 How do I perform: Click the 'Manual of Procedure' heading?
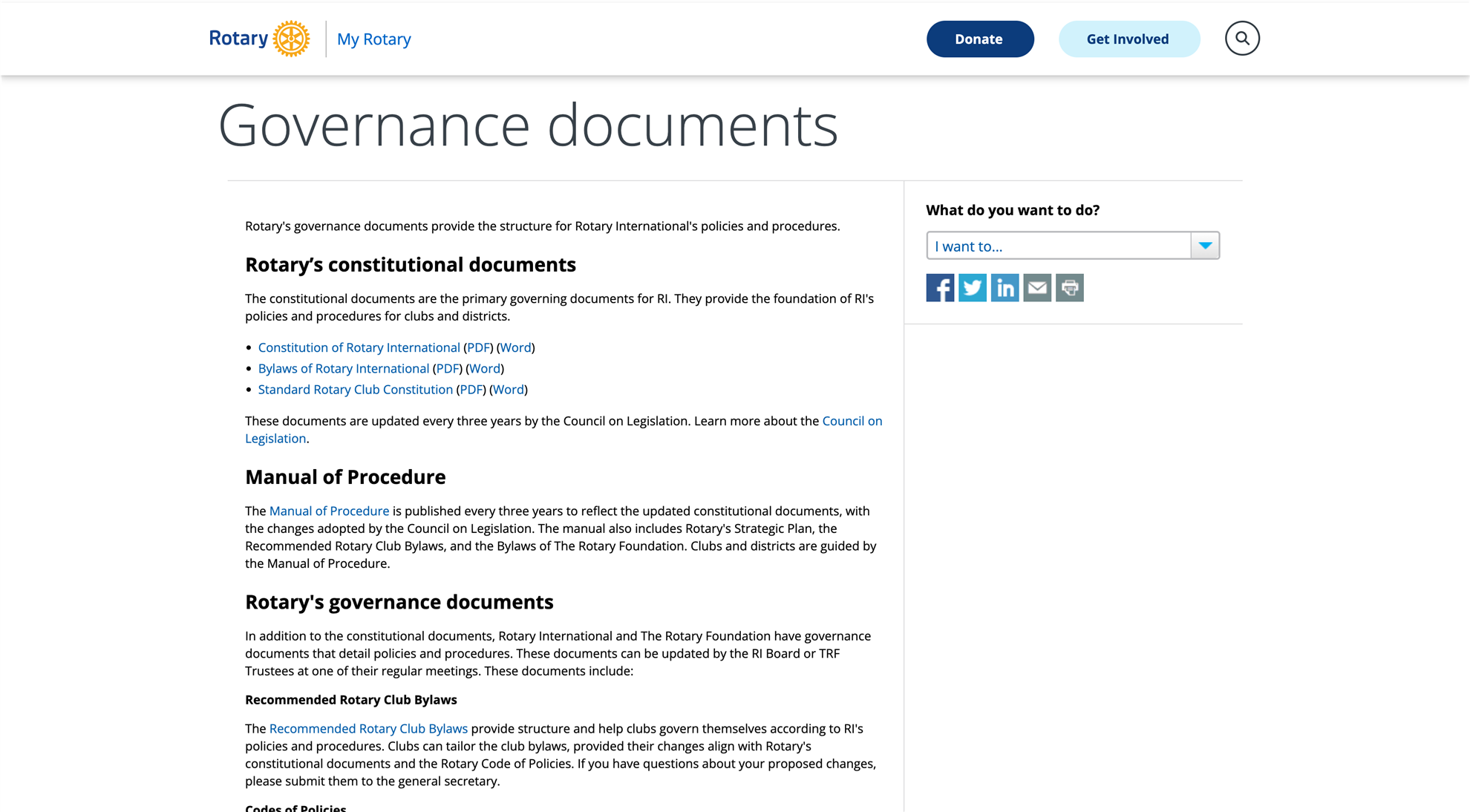coord(345,477)
